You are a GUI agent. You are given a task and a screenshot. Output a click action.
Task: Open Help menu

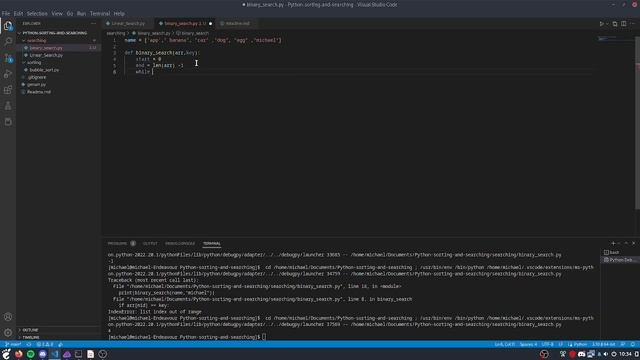pos(119,13)
